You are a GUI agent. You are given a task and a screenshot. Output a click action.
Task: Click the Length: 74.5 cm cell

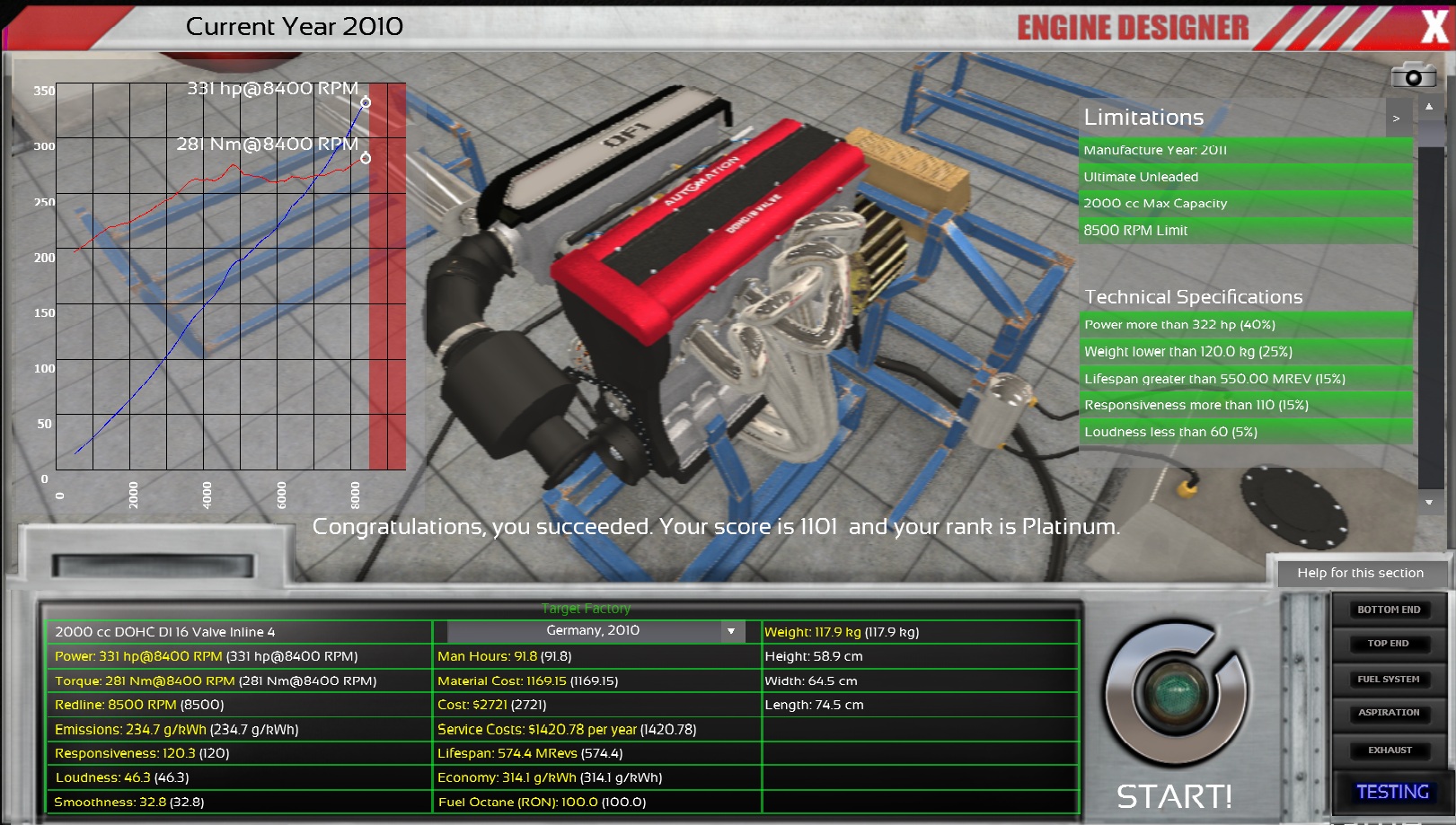pyautogui.click(x=920, y=705)
